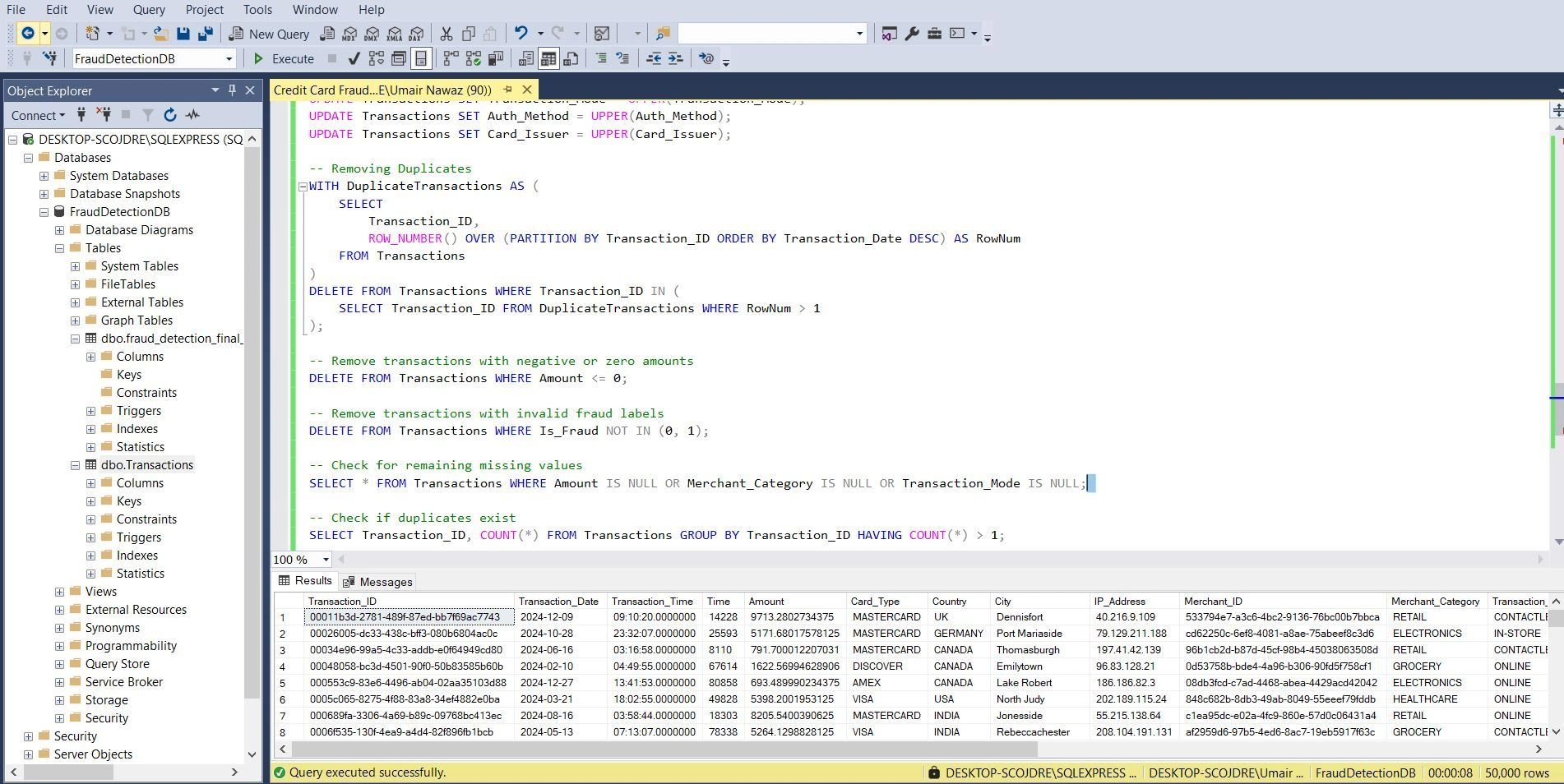Click the Save All toolbar icon

click(x=206, y=34)
